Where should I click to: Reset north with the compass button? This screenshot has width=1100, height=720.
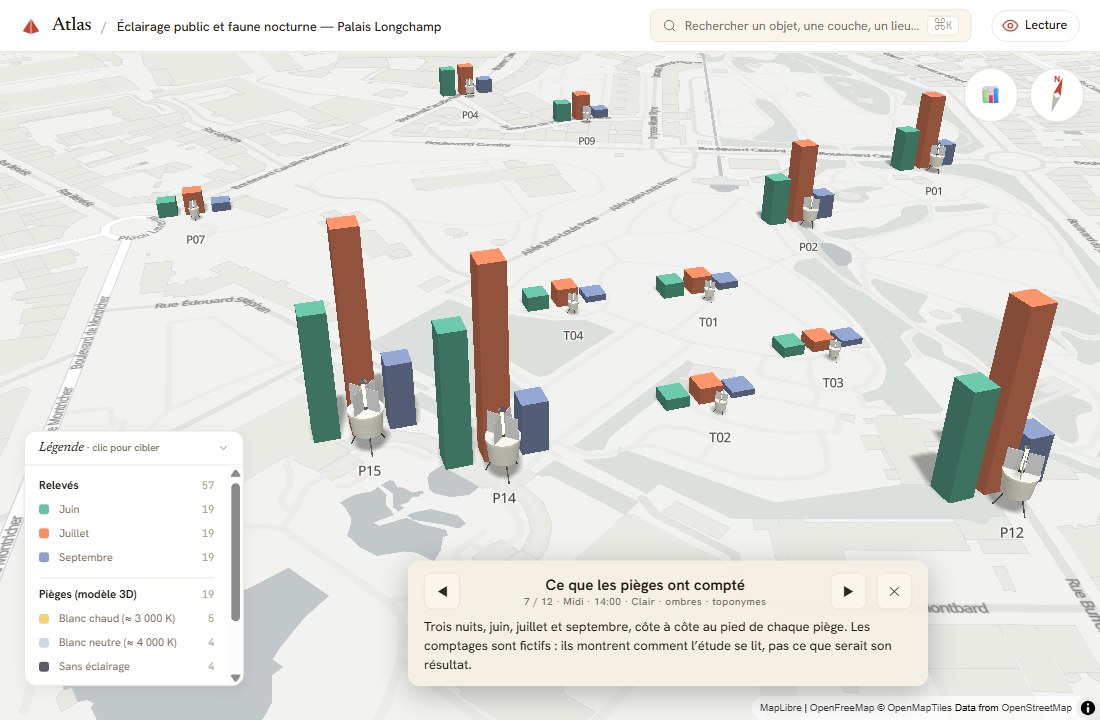tap(1057, 95)
